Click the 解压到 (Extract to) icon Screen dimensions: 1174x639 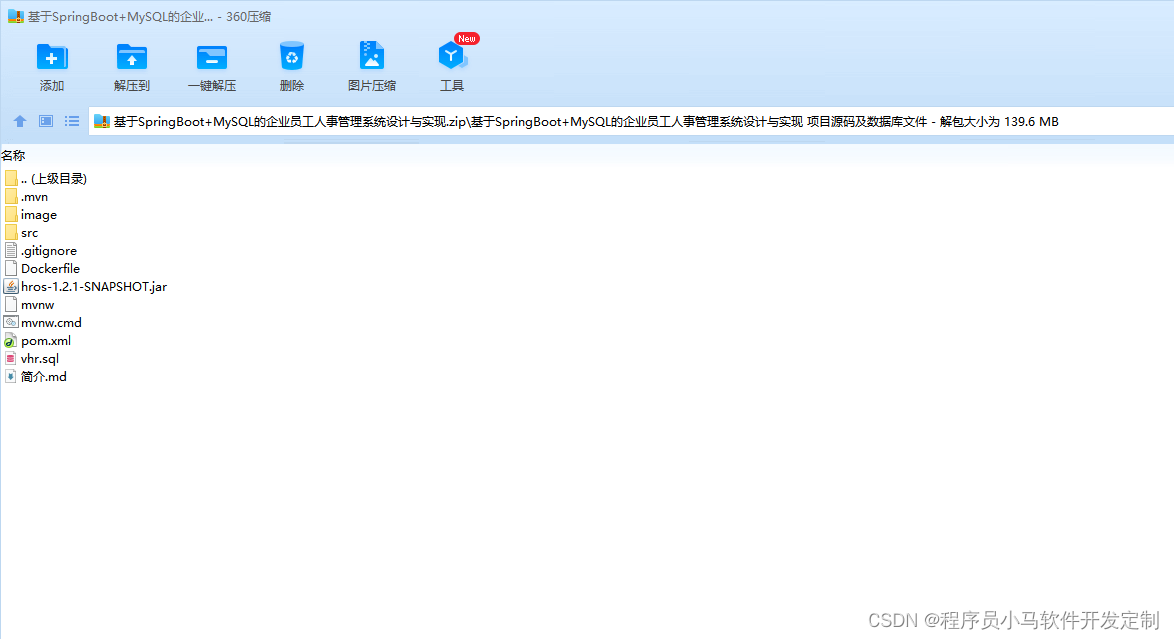coord(132,57)
